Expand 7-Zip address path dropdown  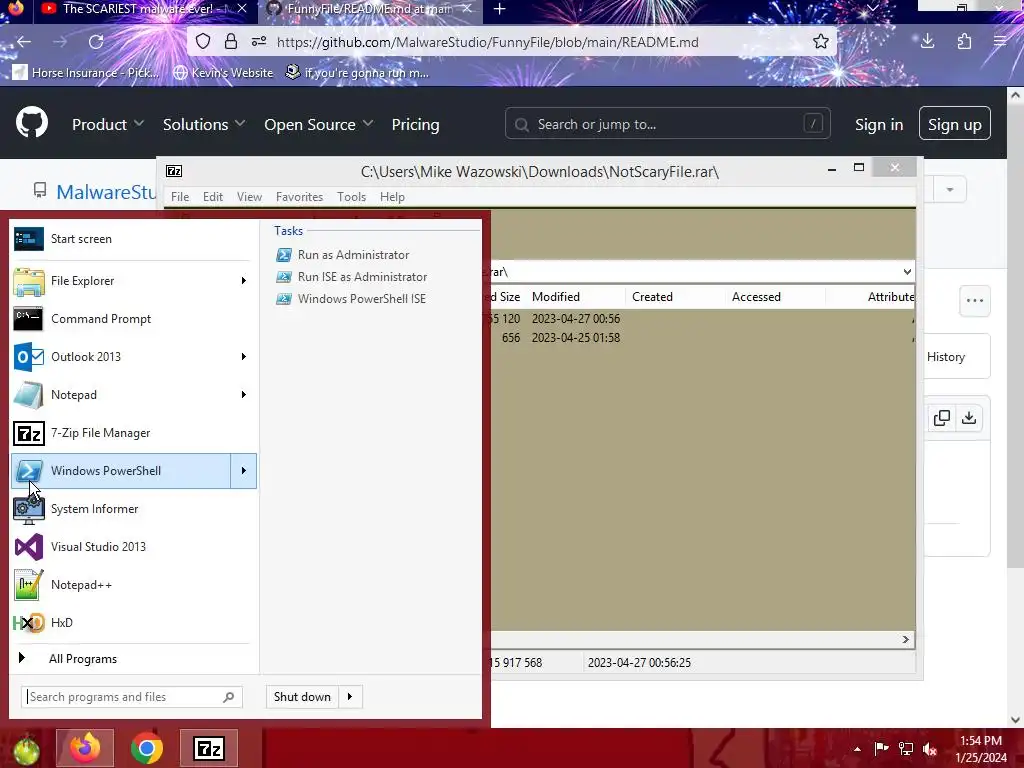tap(907, 272)
